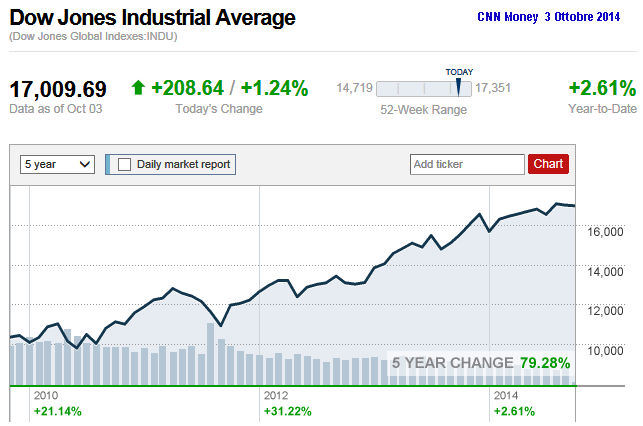
Task: Enable the Daily market report checkbox
Action: pyautogui.click(x=124, y=164)
